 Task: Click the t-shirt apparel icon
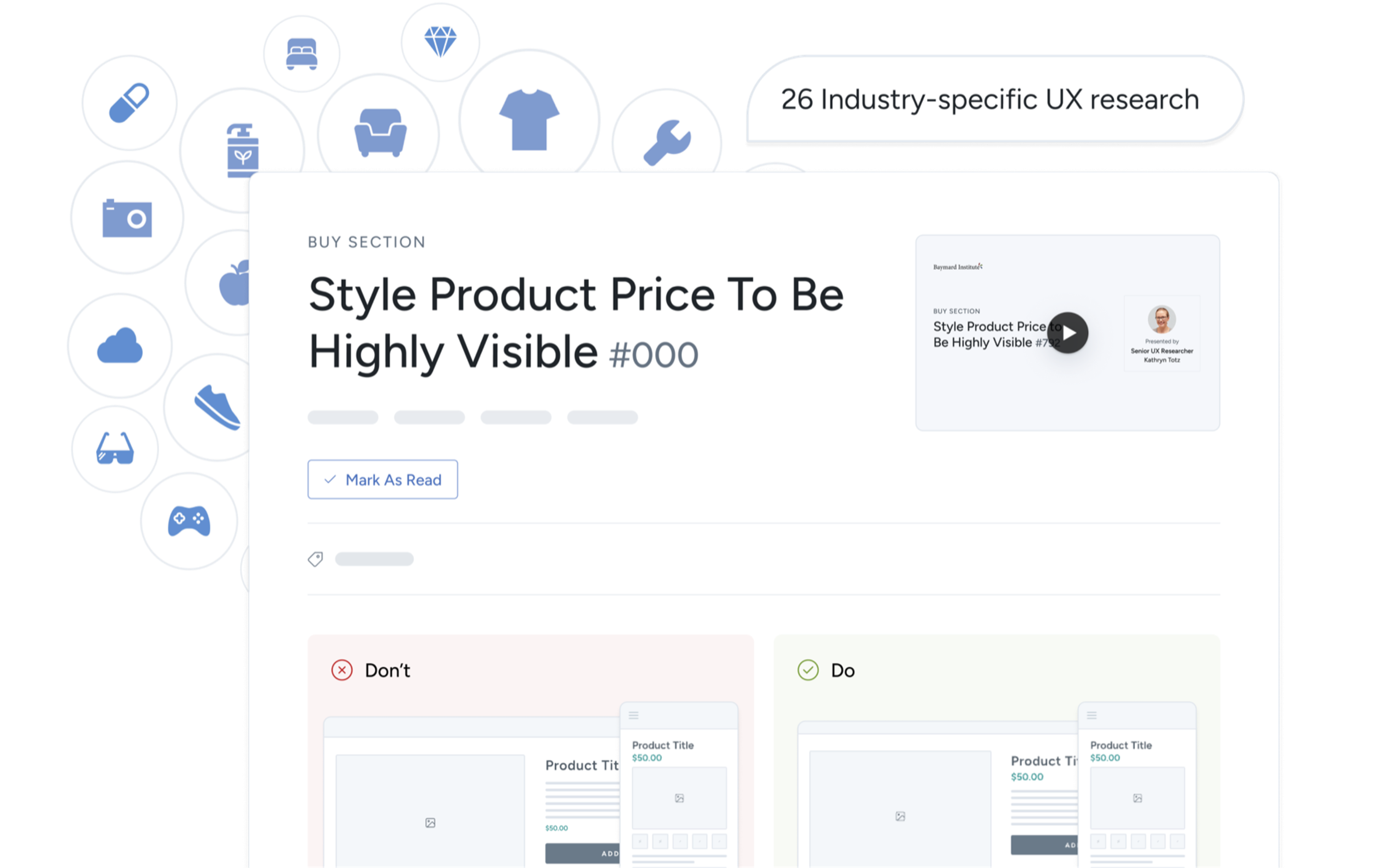click(529, 119)
